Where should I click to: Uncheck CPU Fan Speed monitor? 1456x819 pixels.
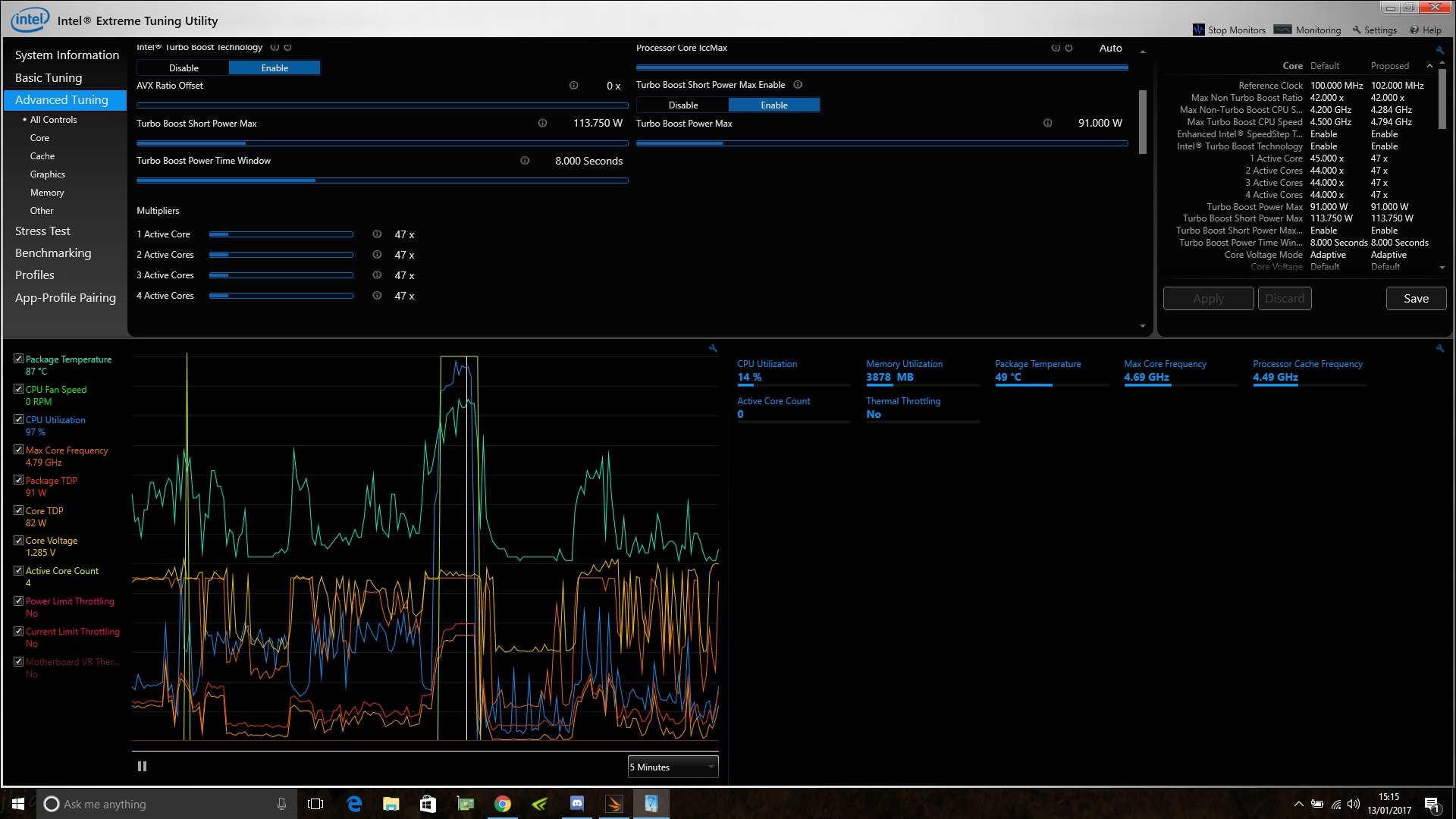tap(18, 389)
